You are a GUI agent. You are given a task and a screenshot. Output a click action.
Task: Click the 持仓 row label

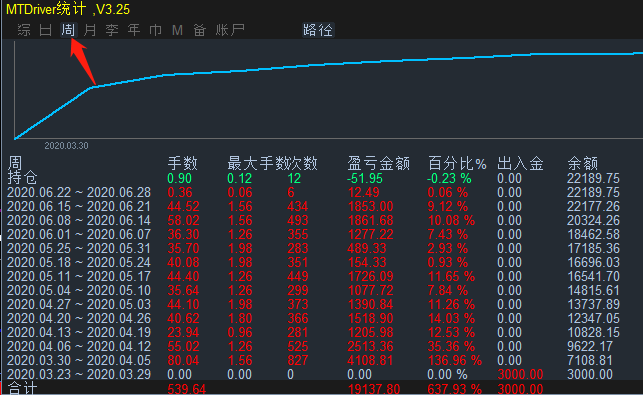click(23, 178)
